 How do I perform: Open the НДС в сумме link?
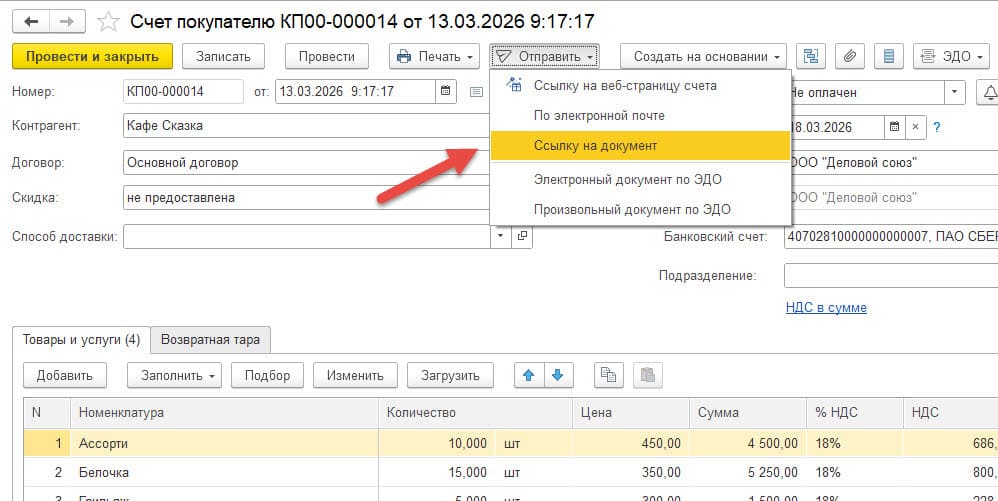click(826, 307)
